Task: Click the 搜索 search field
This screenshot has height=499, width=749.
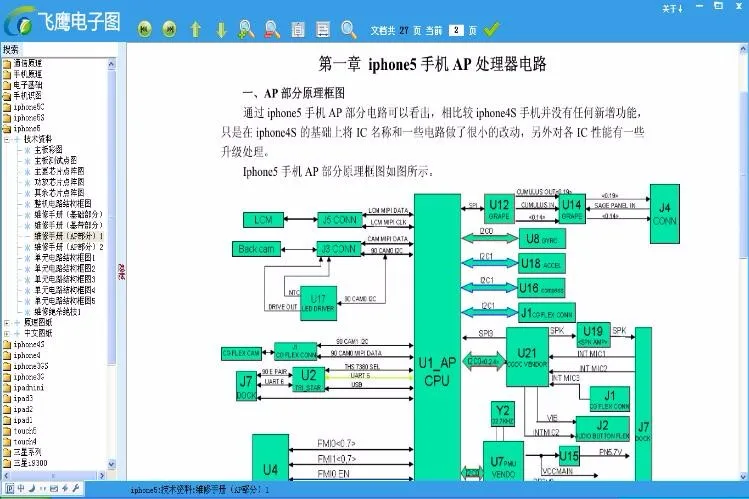Action: pyautogui.click(x=69, y=50)
